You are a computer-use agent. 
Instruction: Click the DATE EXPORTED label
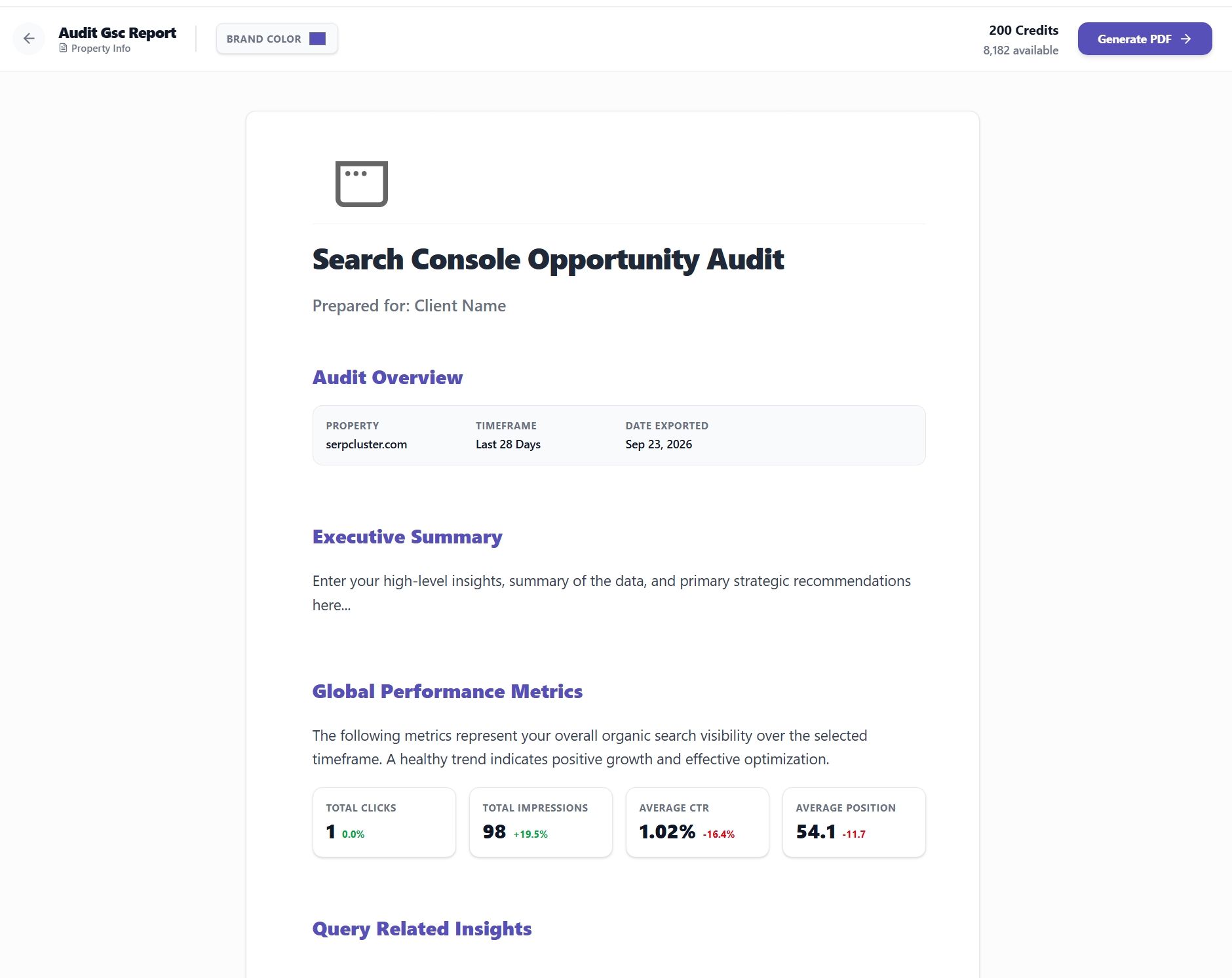pos(666,426)
